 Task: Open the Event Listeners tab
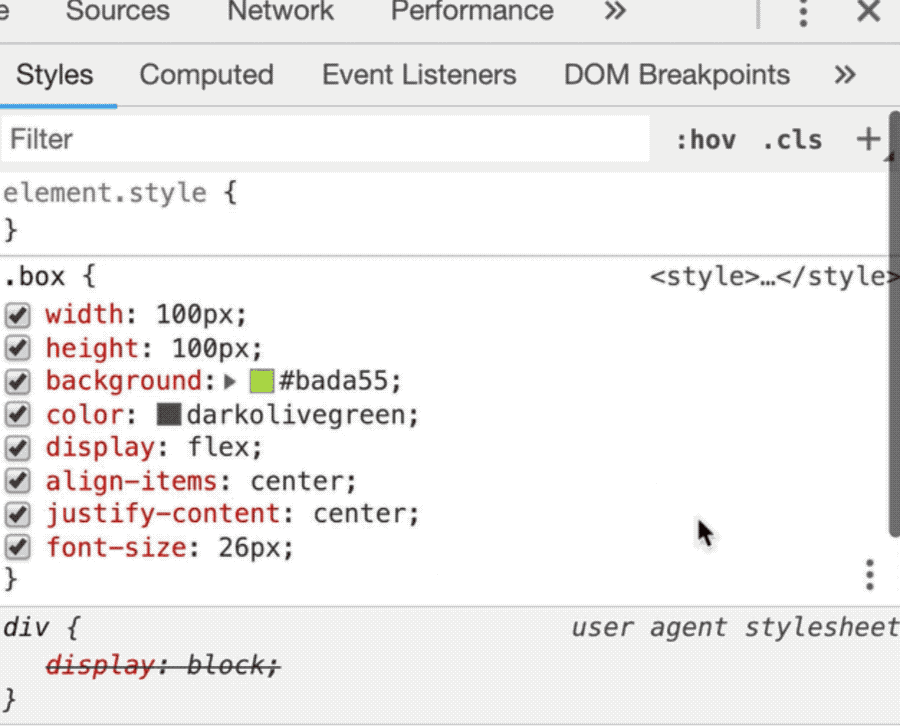point(419,75)
